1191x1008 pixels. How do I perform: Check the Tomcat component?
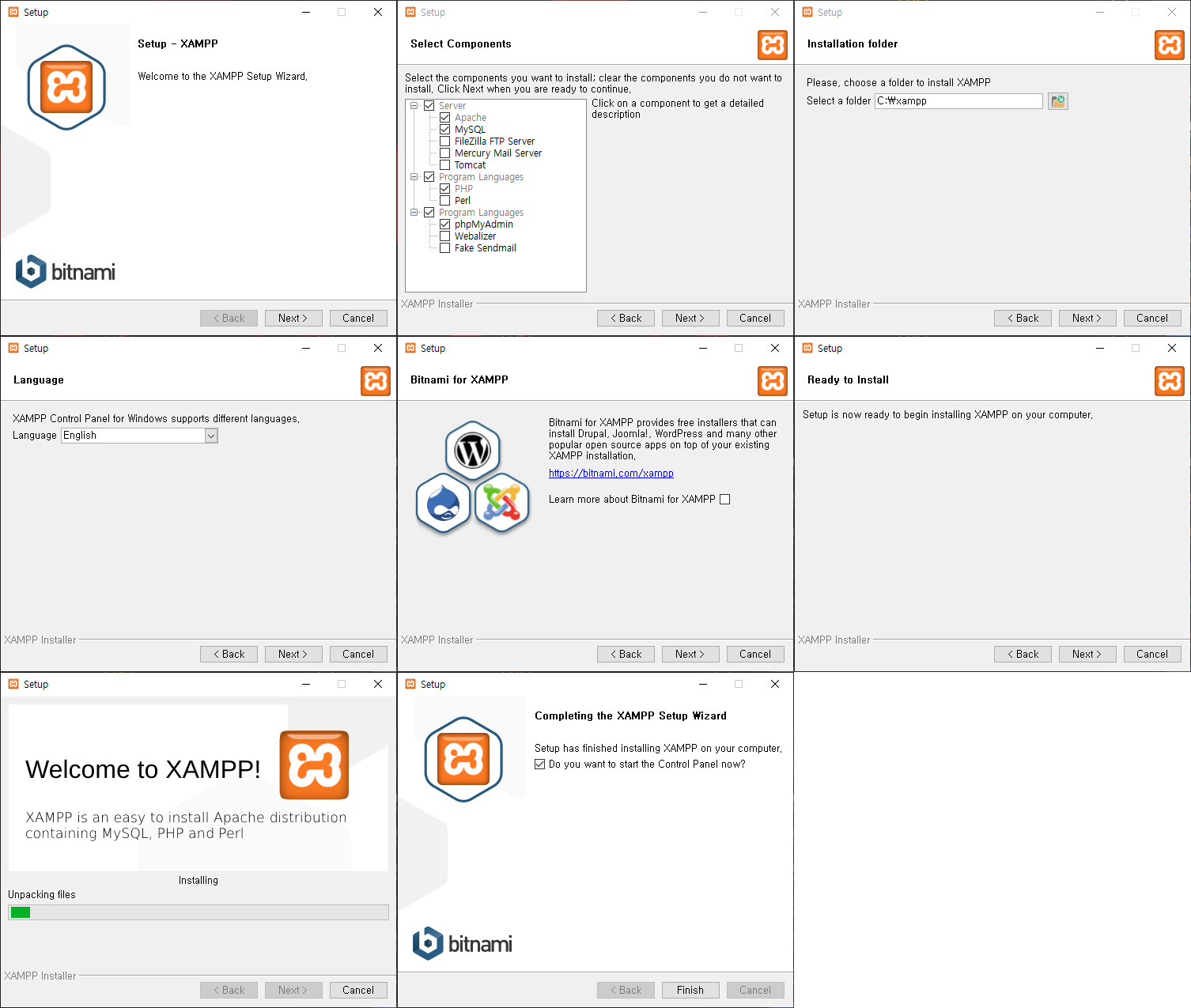point(445,165)
